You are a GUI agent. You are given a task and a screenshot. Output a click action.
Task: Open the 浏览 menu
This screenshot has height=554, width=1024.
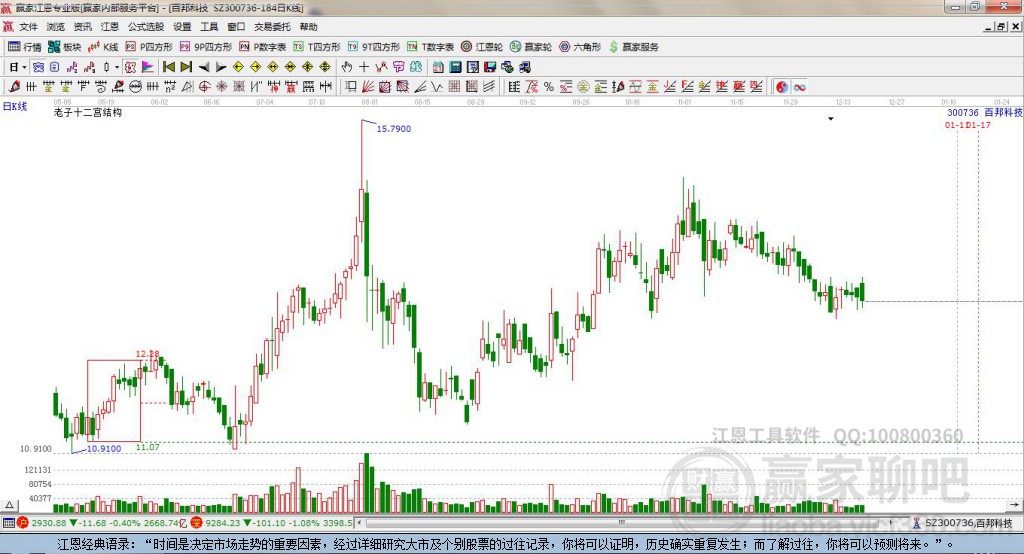point(56,27)
